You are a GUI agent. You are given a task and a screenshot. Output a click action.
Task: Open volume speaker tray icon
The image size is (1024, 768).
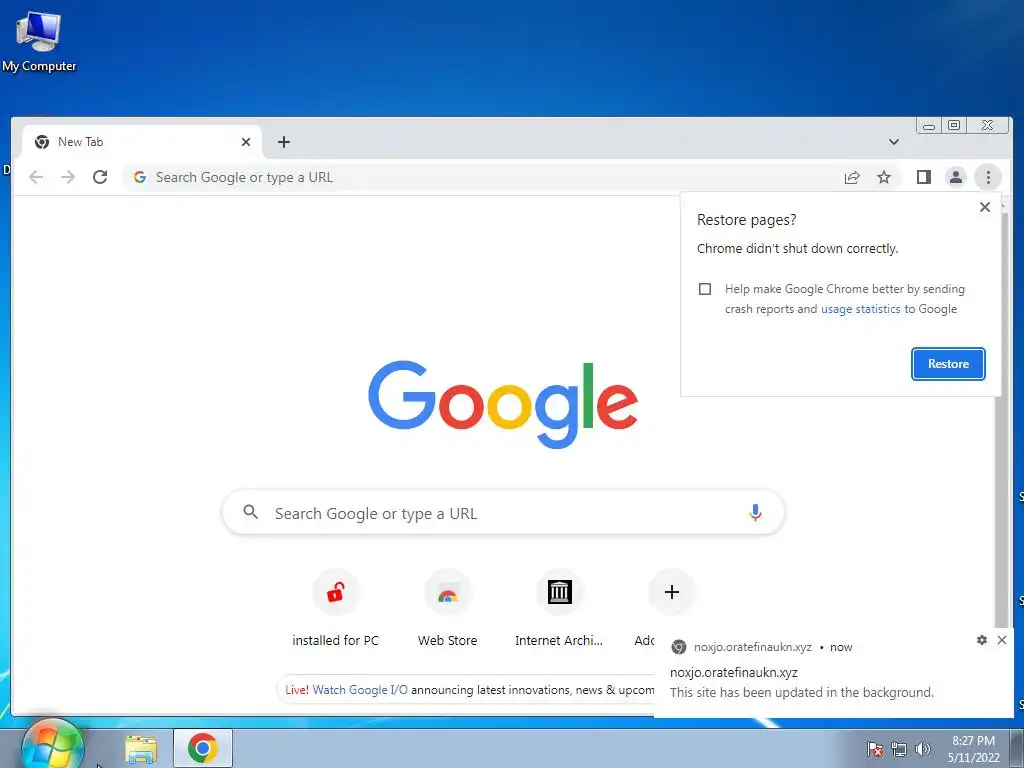tap(922, 749)
